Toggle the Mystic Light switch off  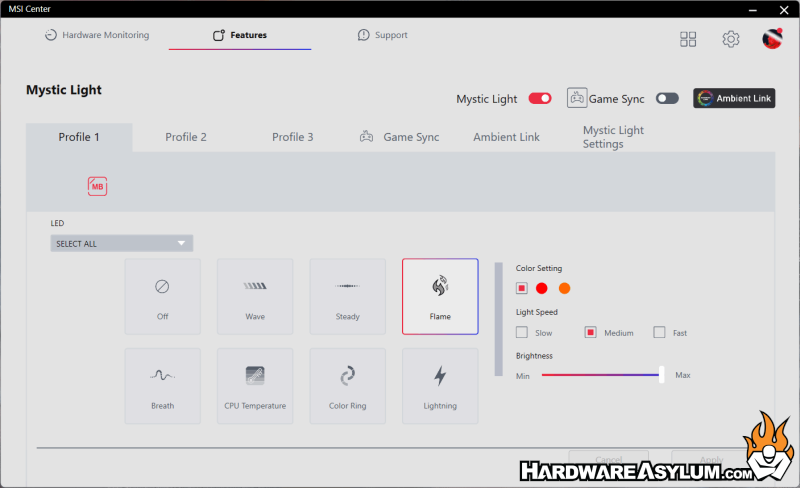pyautogui.click(x=540, y=98)
